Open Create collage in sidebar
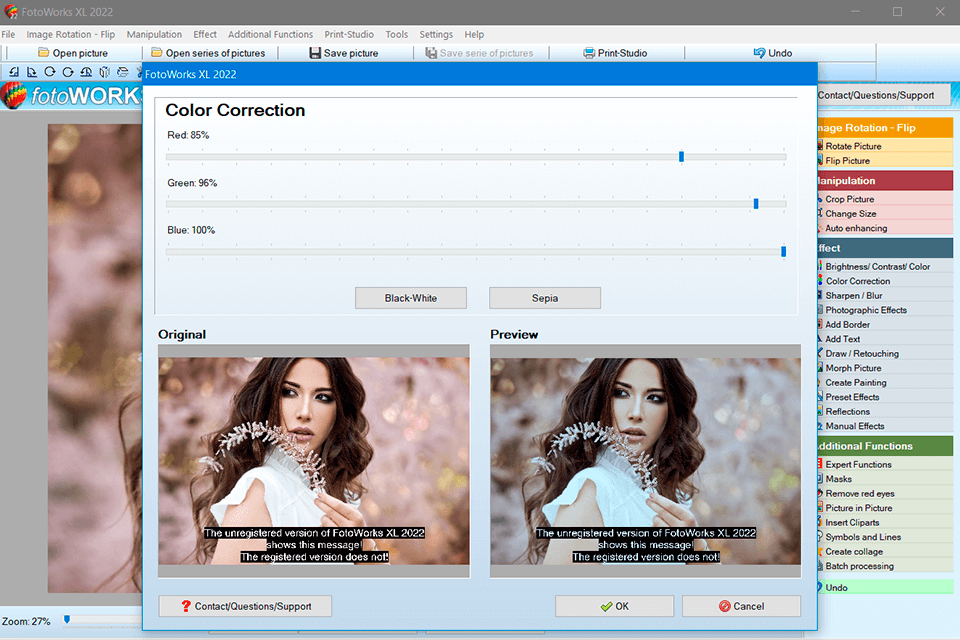960x640 pixels. click(885, 551)
